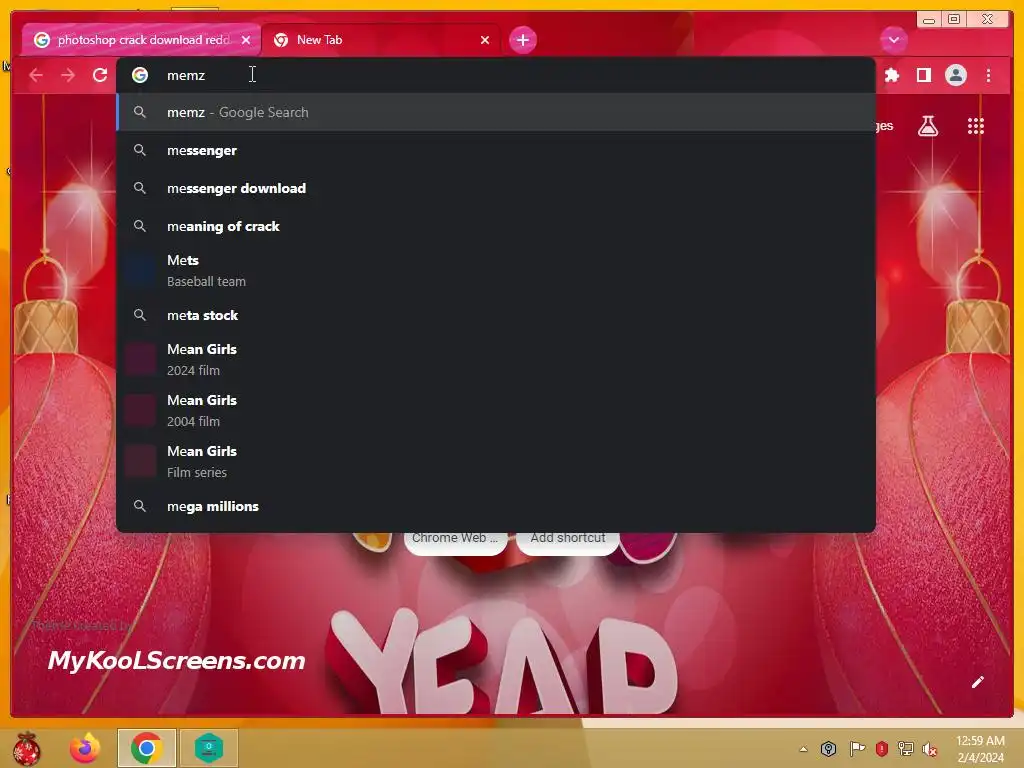This screenshot has width=1024, height=768.
Task: Click the Mets team thumbnail
Action: tap(140, 270)
